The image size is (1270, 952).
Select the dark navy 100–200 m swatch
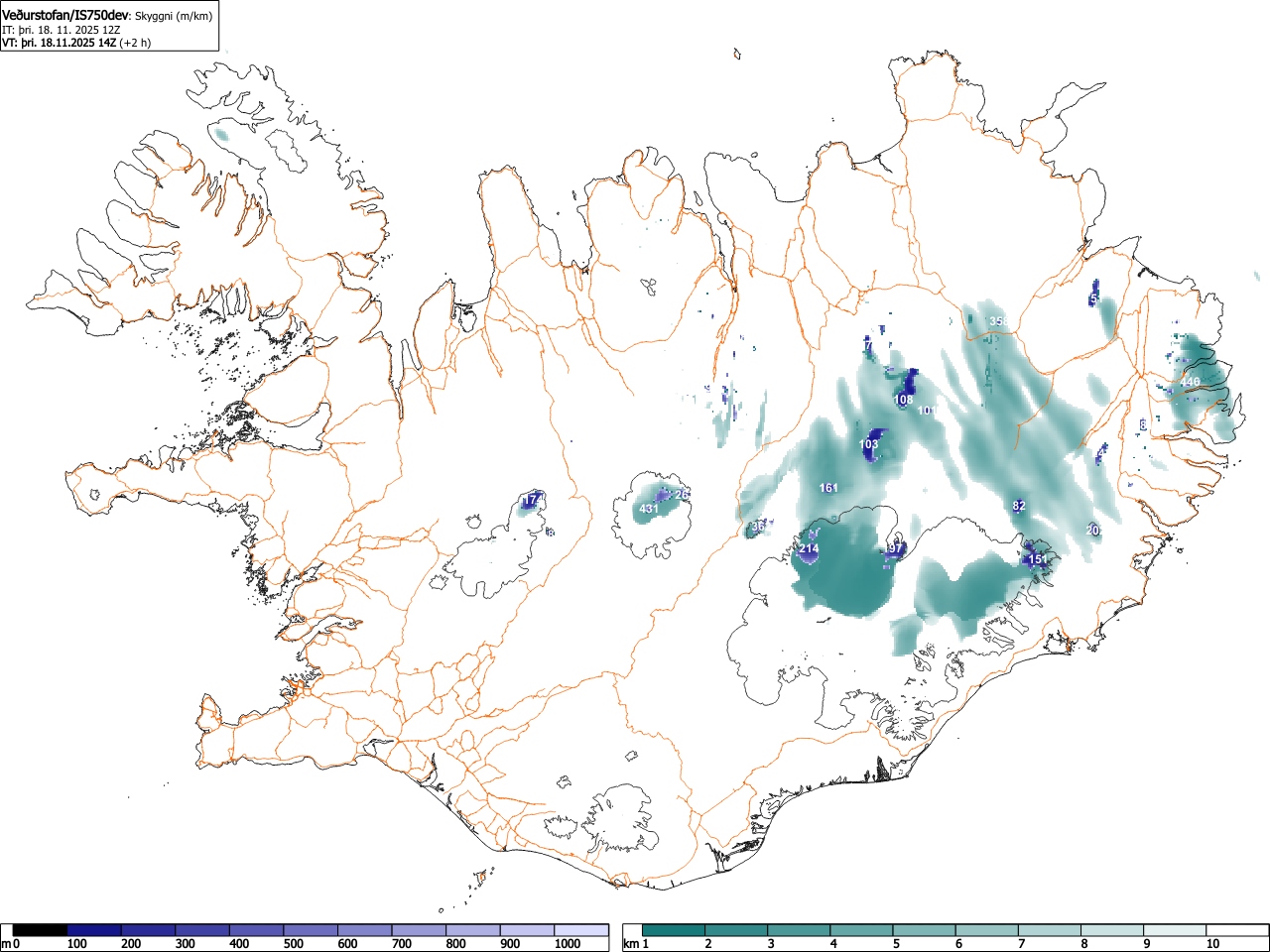point(94,930)
